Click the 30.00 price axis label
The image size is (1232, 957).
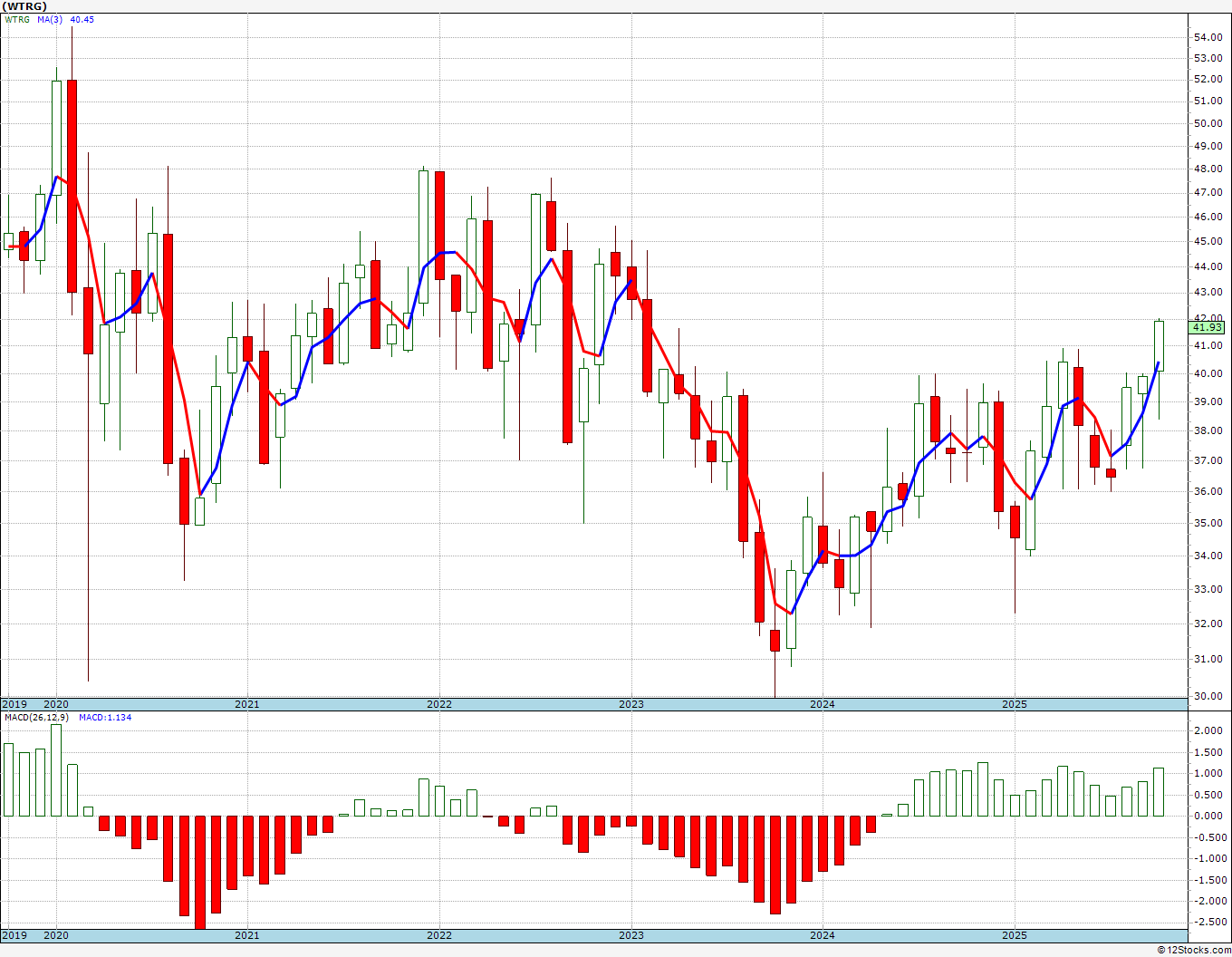[x=1208, y=697]
